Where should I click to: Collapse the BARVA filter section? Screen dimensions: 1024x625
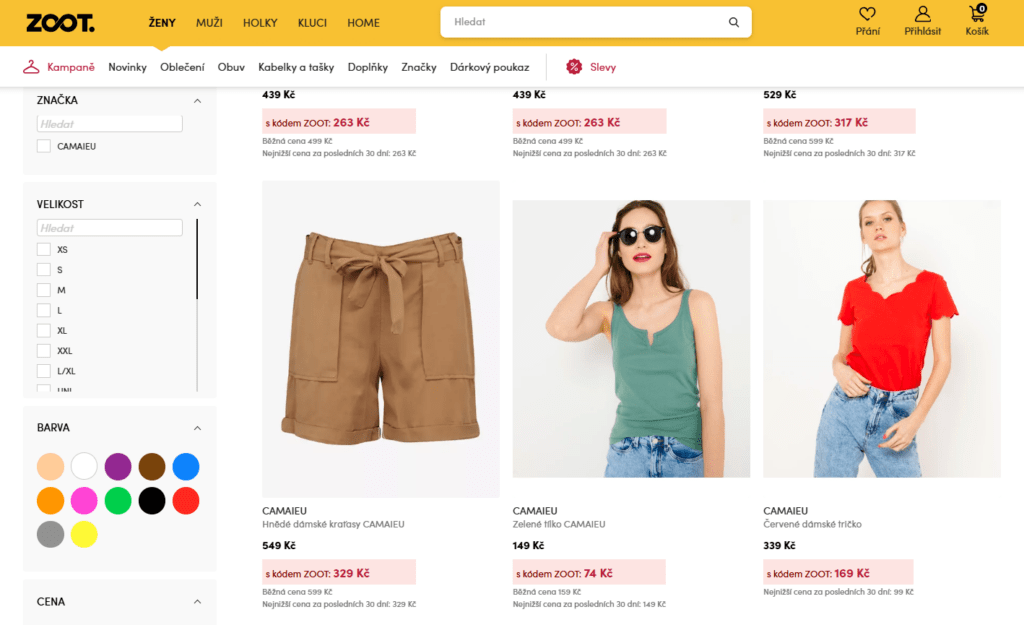197,428
